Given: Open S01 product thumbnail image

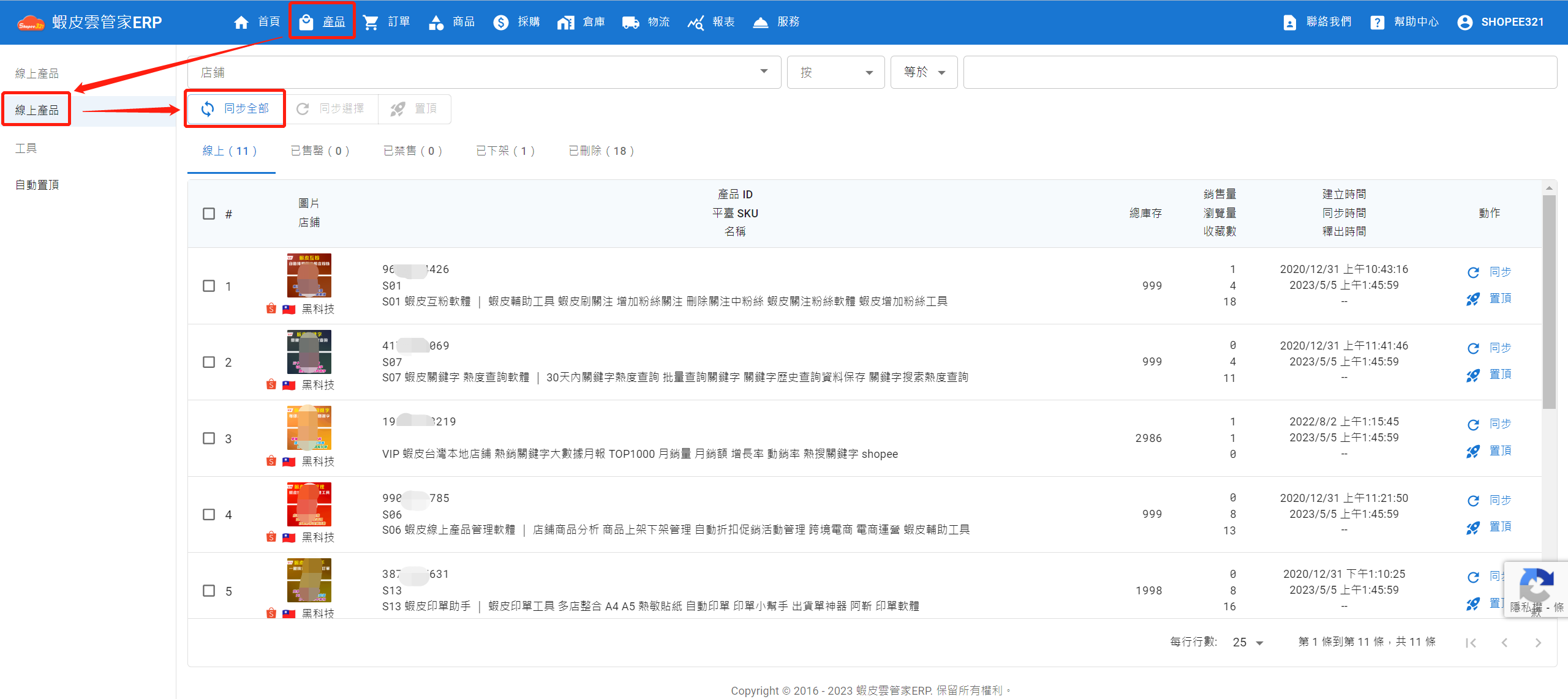Looking at the screenshot, I should tap(309, 275).
